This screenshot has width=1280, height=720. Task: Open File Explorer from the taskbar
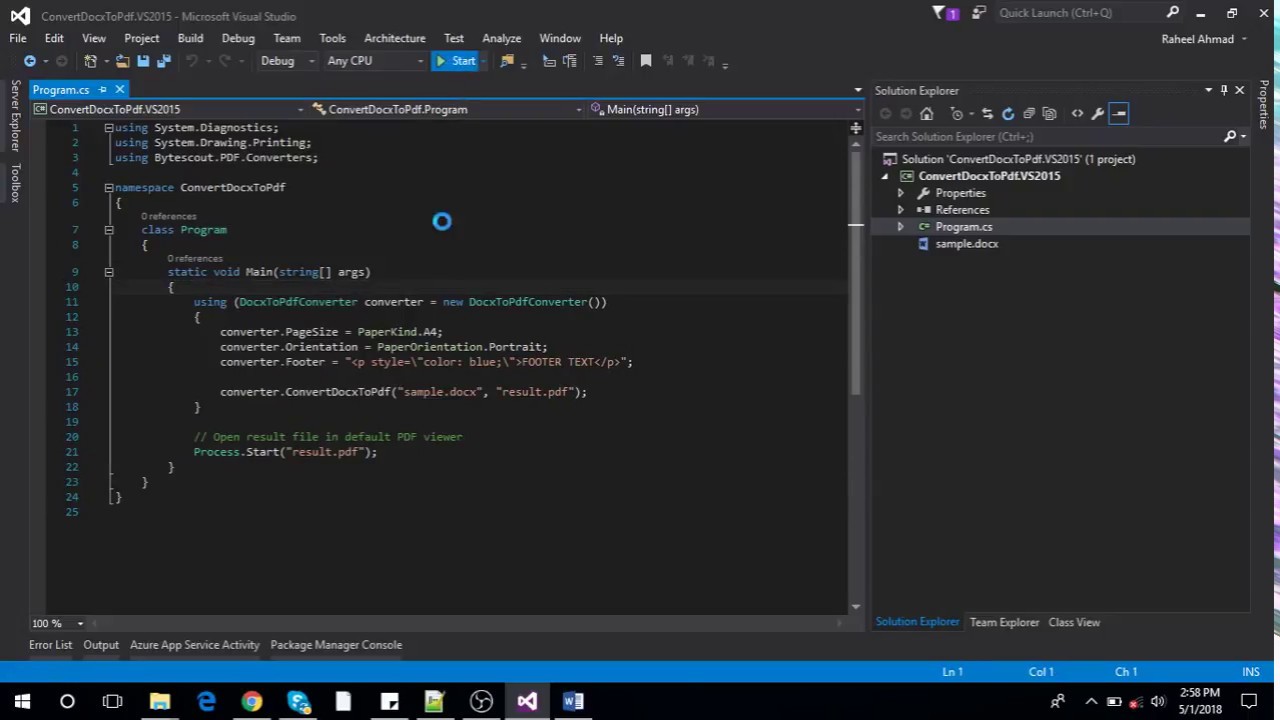tap(160, 701)
